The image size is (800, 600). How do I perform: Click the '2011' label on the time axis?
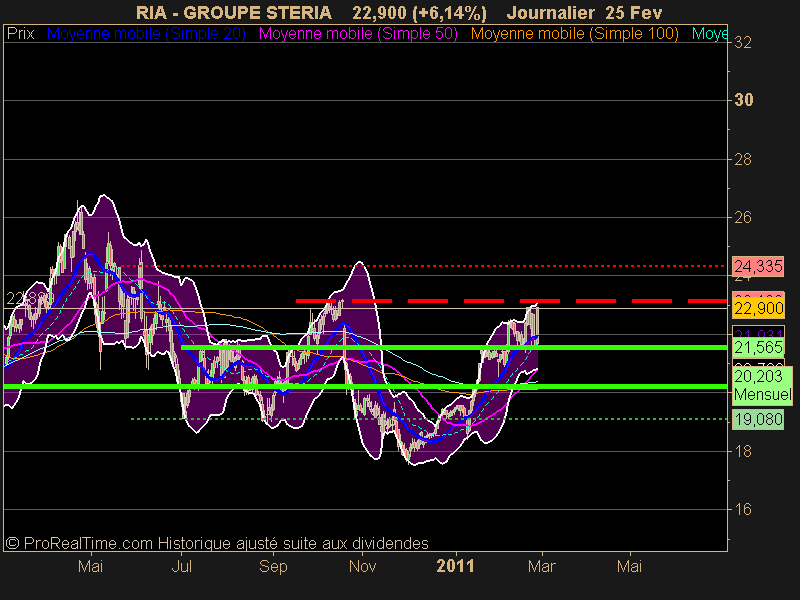tap(456, 566)
